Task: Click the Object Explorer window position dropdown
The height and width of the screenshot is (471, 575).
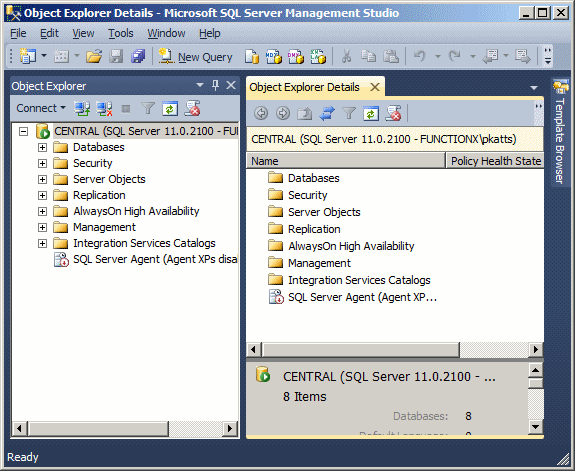Action: (200, 85)
